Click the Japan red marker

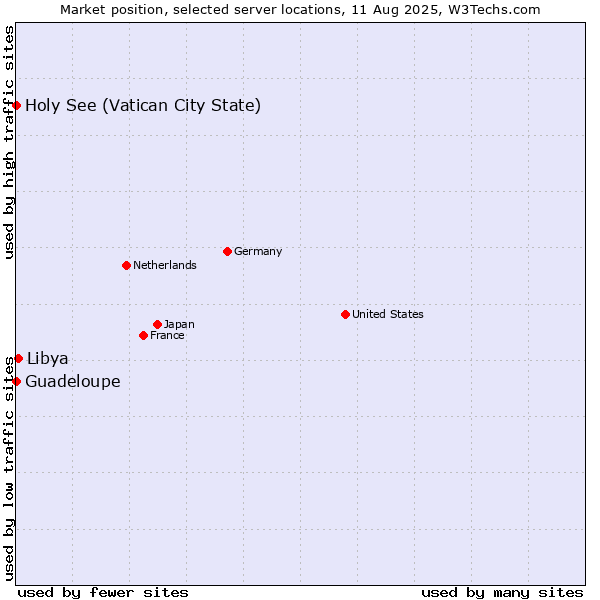click(x=157, y=325)
